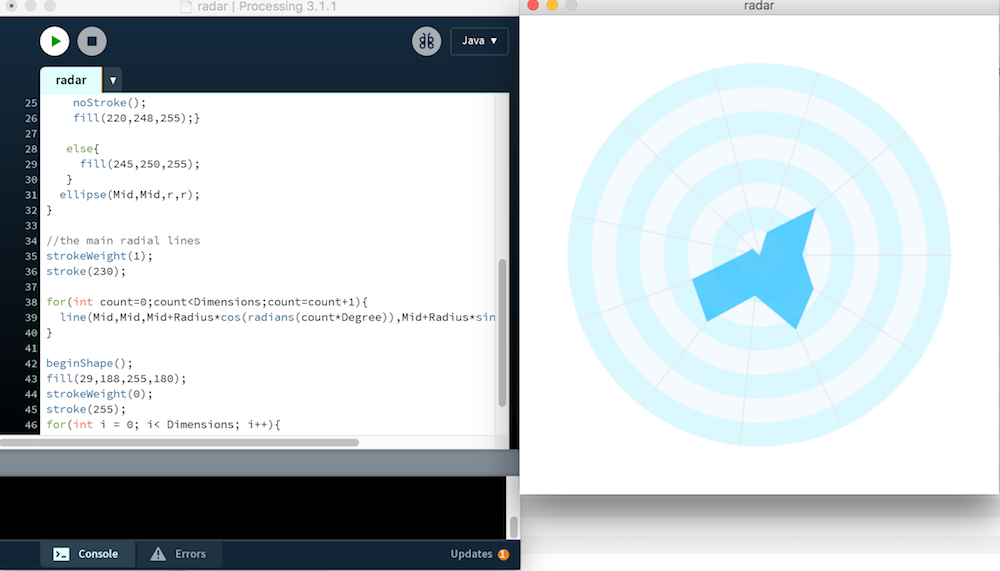Click the radar sketch window title bar

[760, 6]
